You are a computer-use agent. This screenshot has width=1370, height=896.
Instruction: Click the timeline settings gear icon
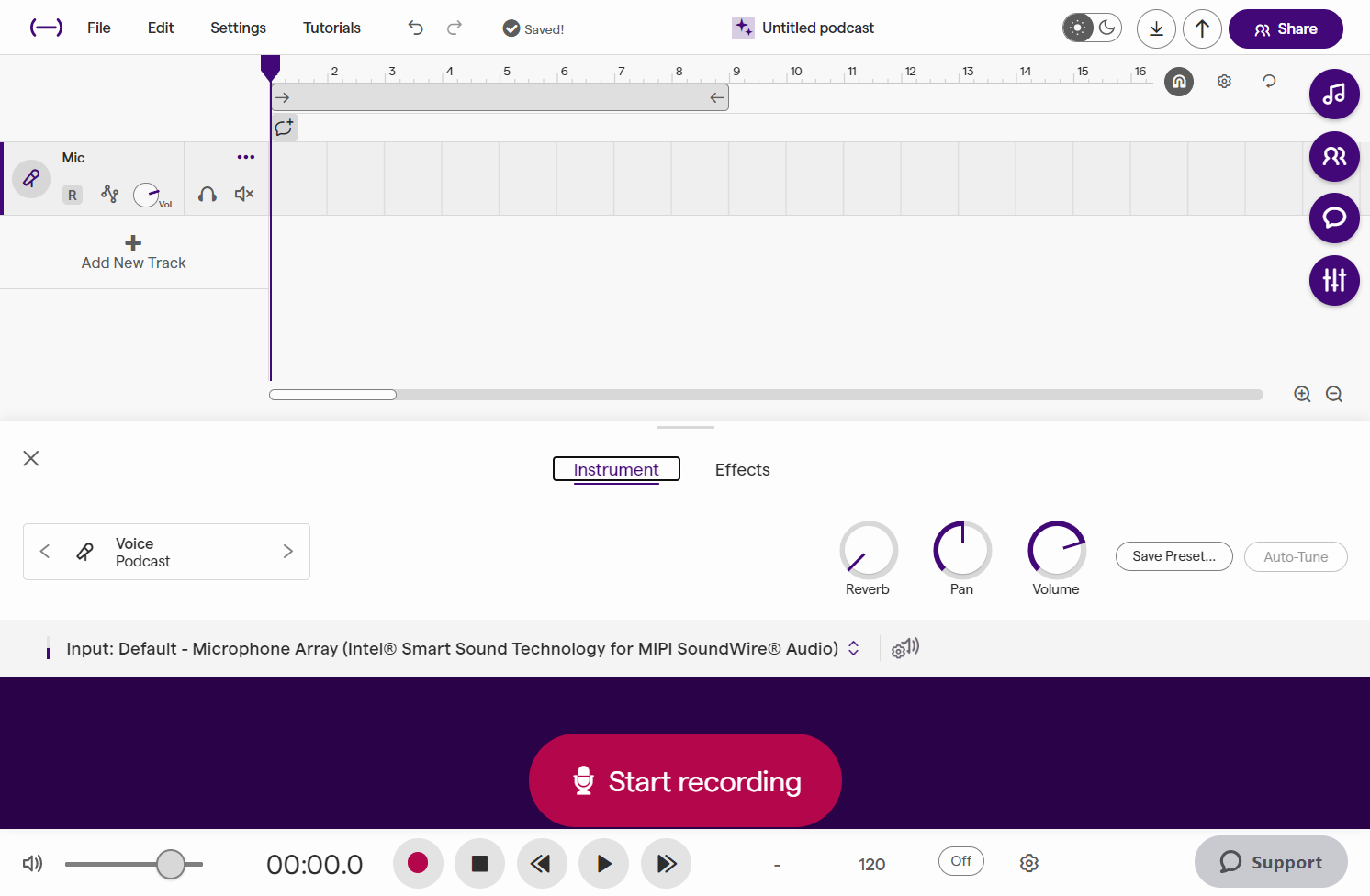click(x=1224, y=82)
